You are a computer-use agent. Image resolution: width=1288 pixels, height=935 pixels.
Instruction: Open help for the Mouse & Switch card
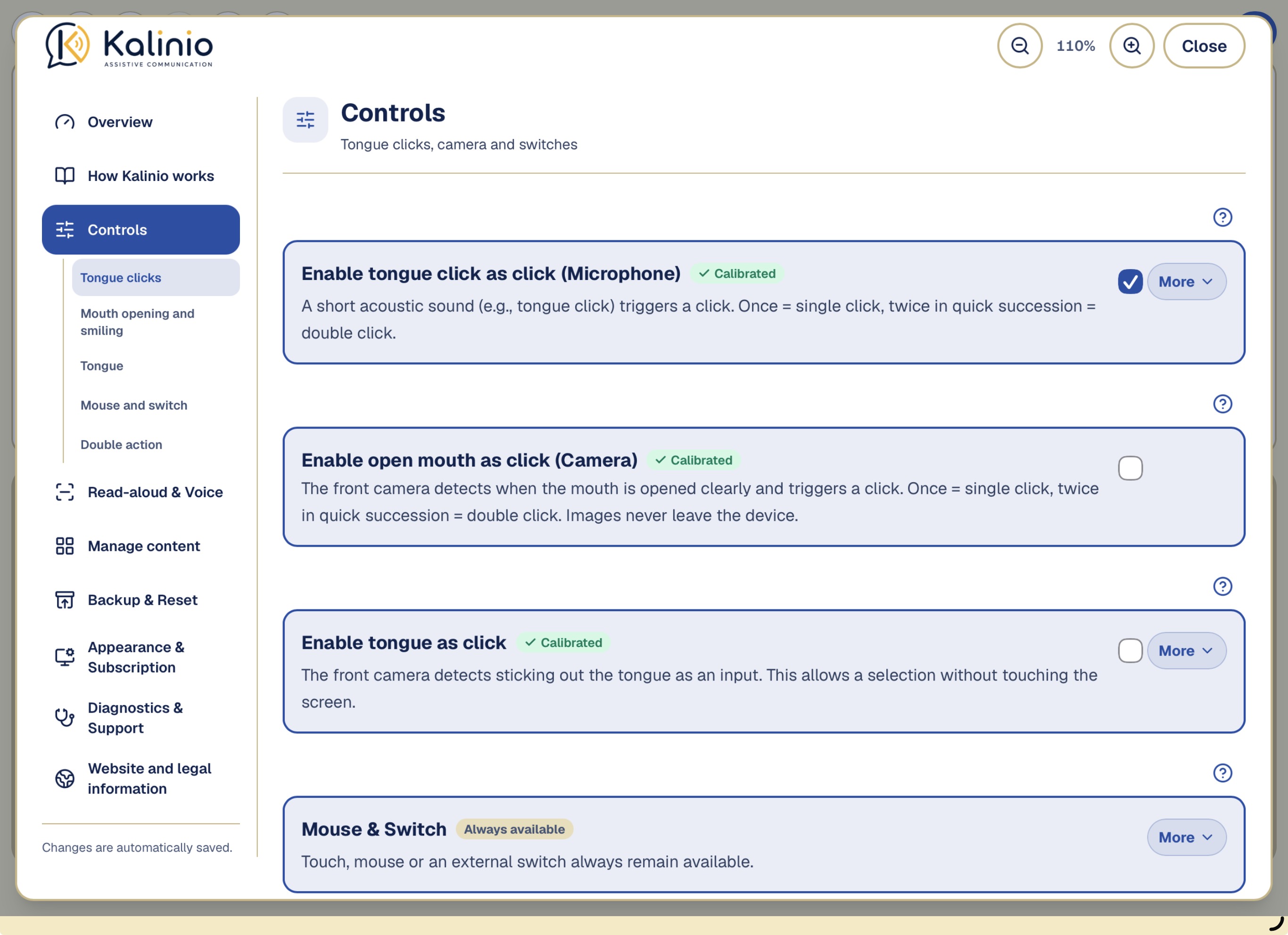(1222, 772)
